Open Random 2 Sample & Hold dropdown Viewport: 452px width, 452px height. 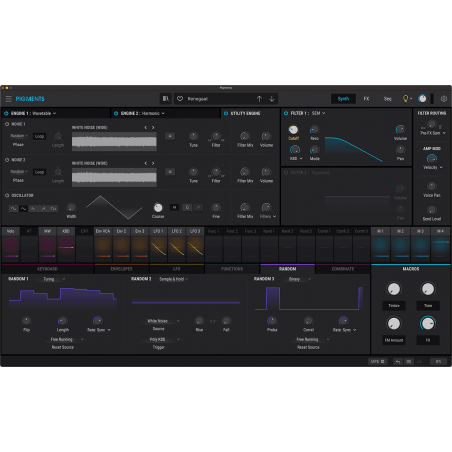coord(173,279)
